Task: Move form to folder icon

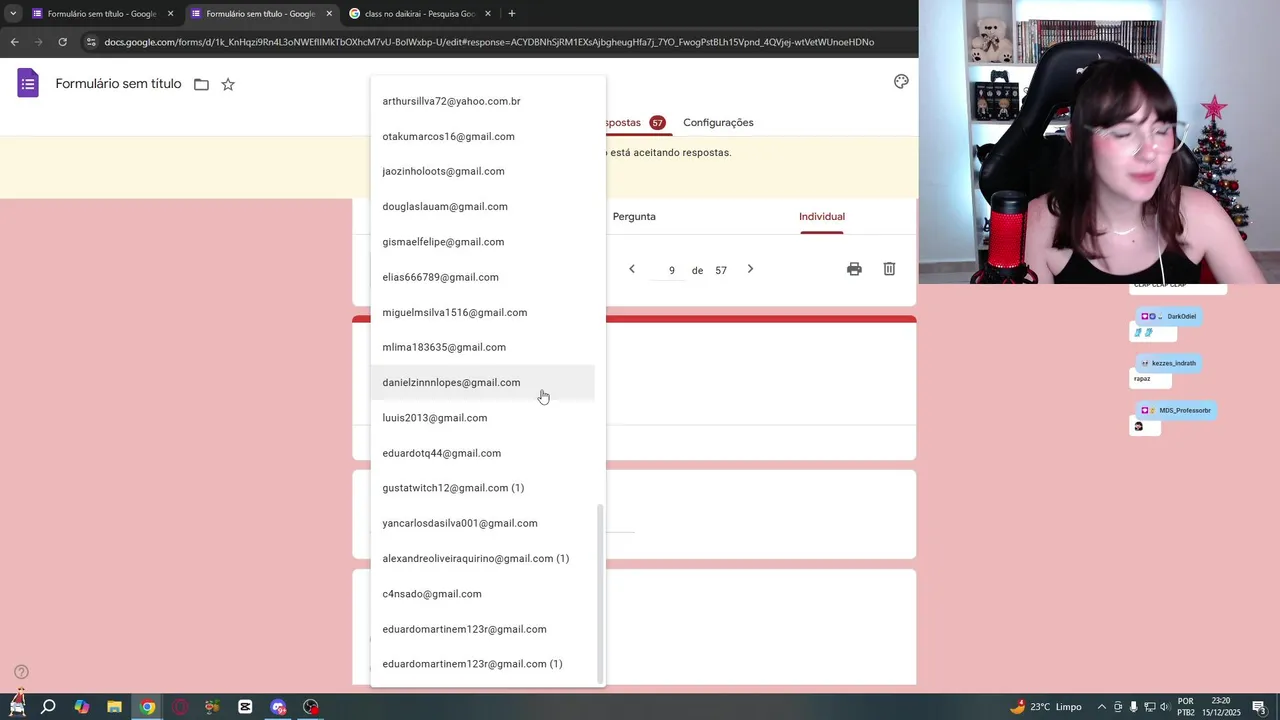Action: (201, 85)
